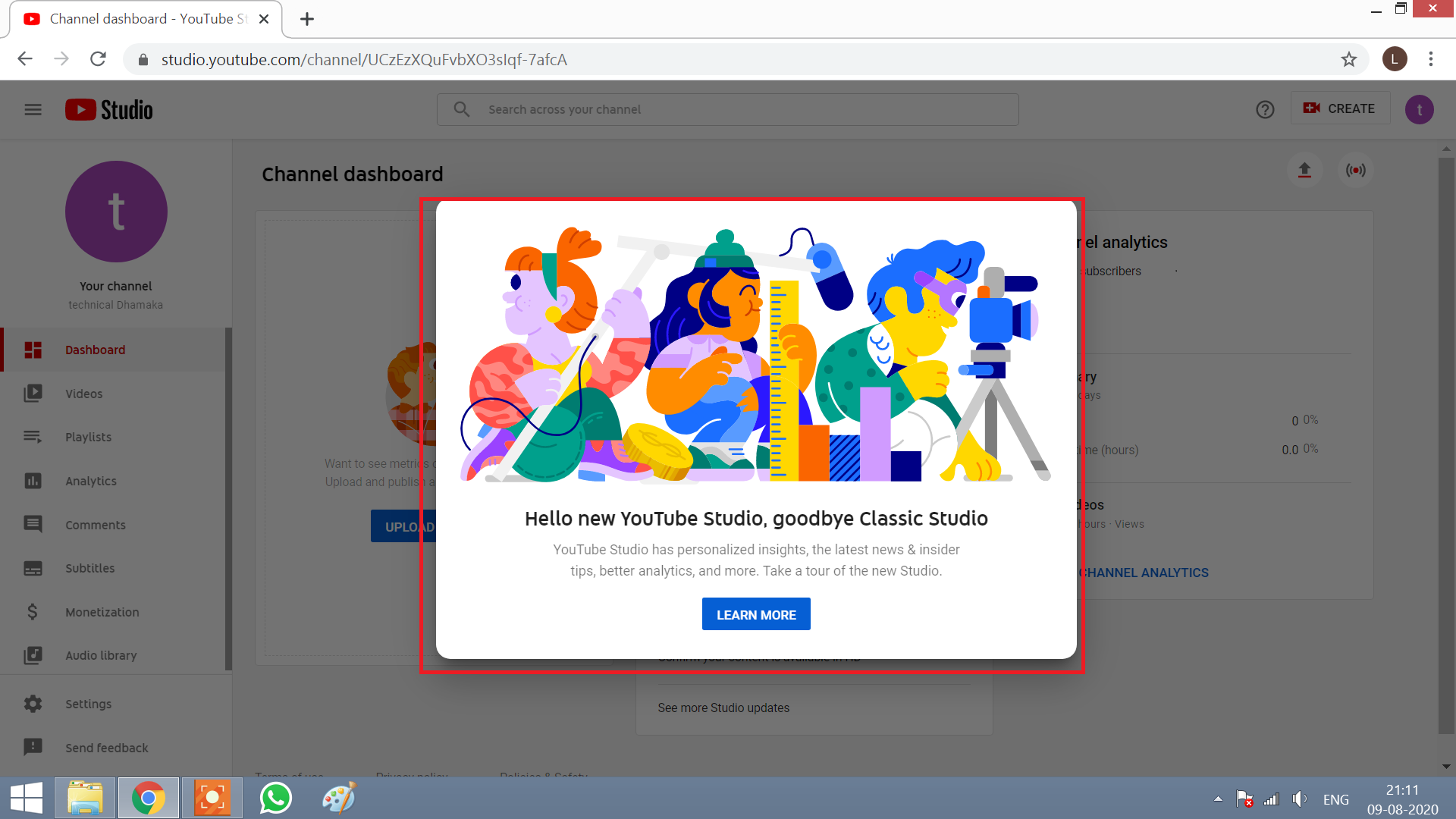
Task: Click the go live broadcast icon
Action: click(x=1356, y=170)
